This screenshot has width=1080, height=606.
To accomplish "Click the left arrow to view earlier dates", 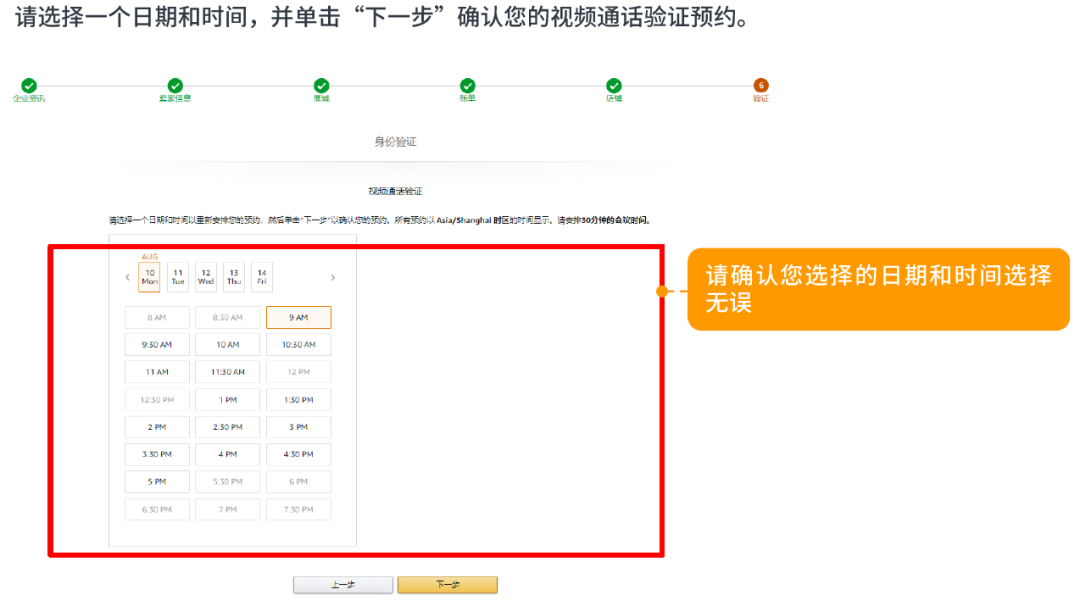I will pyautogui.click(x=127, y=277).
